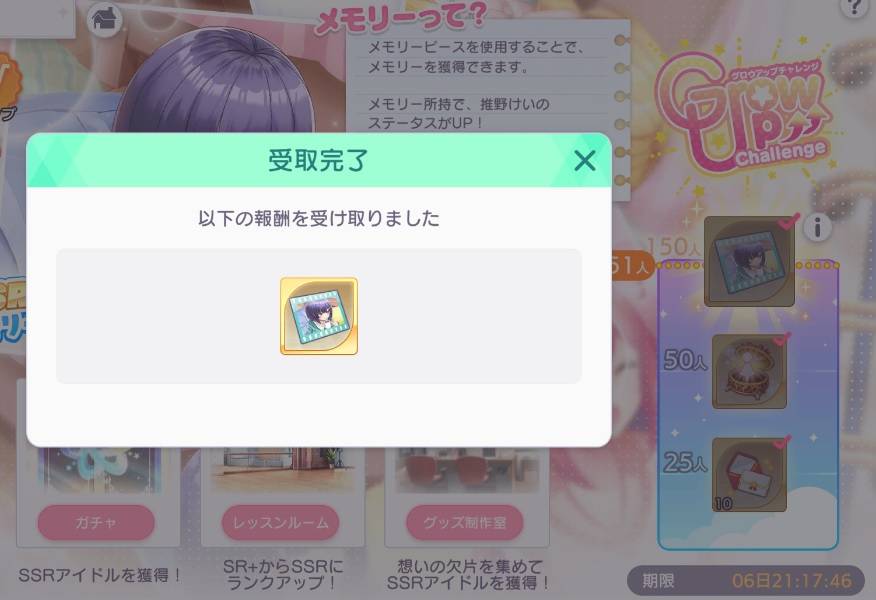Click the 以下の報酬を受け取りました message text
Image resolution: width=876 pixels, height=600 pixels.
pyautogui.click(x=318, y=218)
